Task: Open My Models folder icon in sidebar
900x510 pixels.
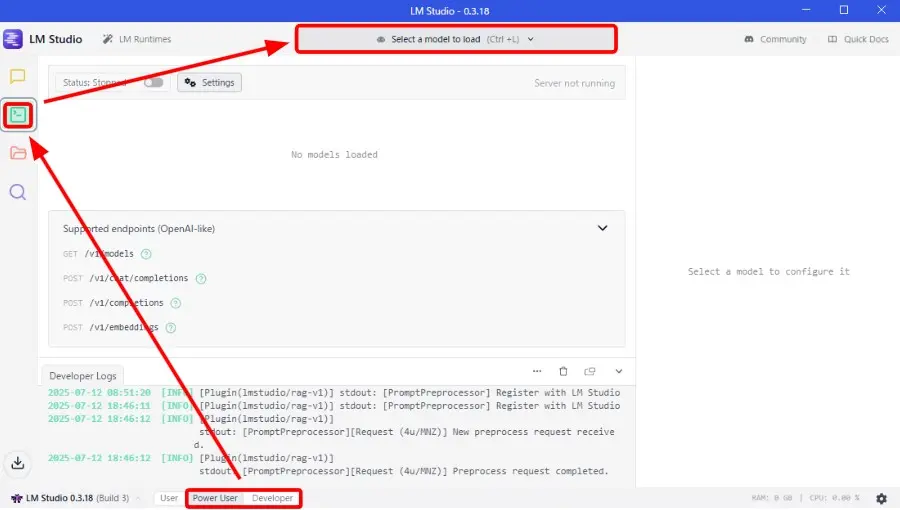Action: tap(18, 153)
